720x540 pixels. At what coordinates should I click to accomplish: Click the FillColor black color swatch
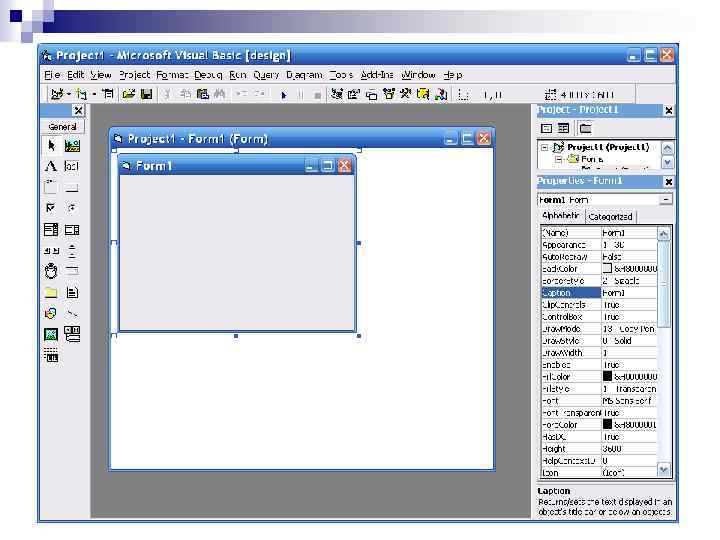(x=607, y=376)
